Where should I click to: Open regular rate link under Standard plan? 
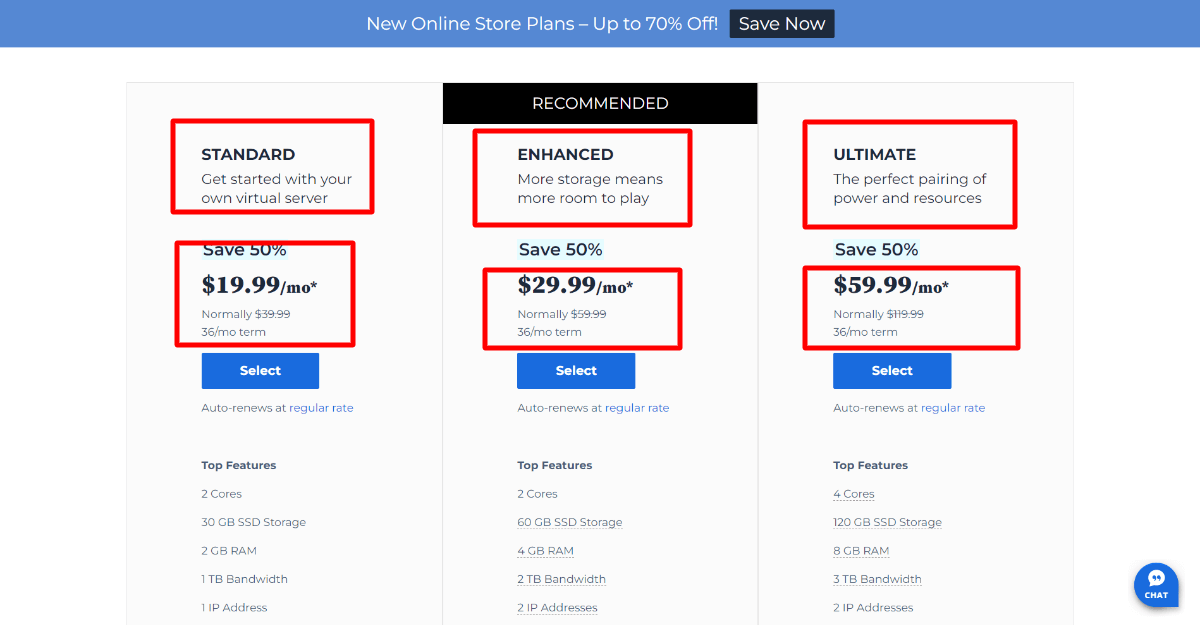click(x=321, y=408)
